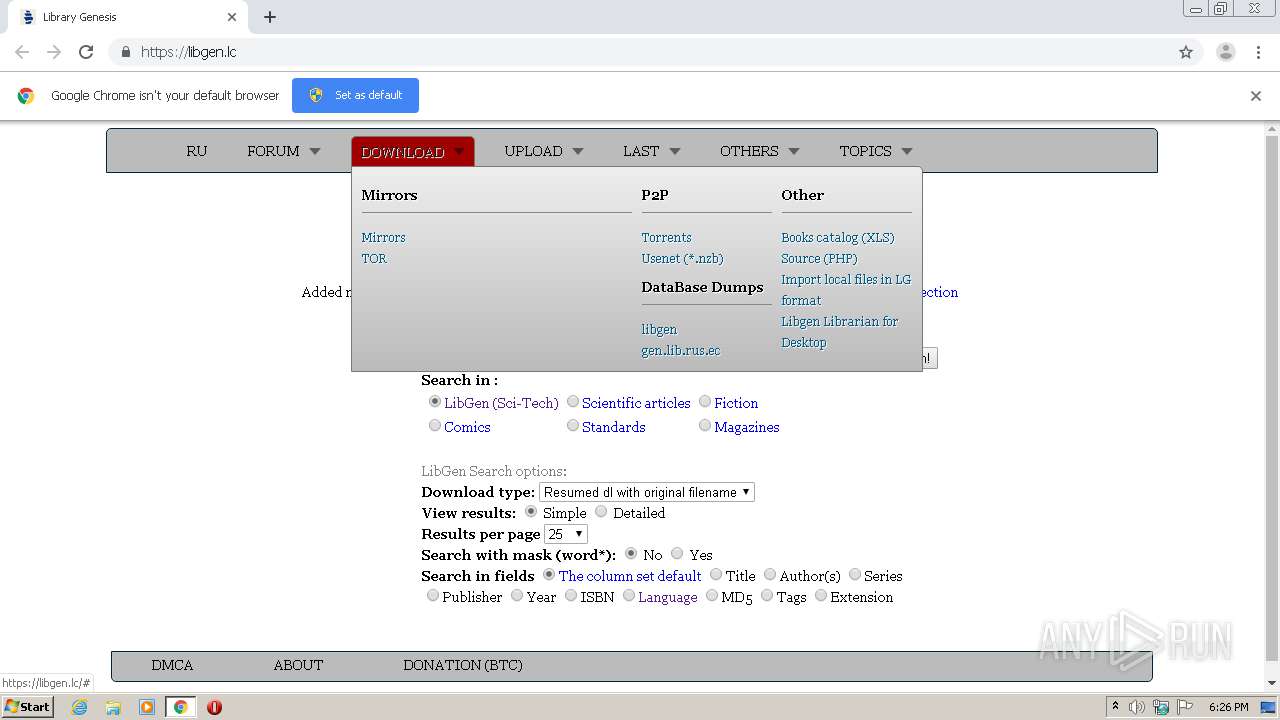
Task: Select Fiction search radio button
Action: 705,401
